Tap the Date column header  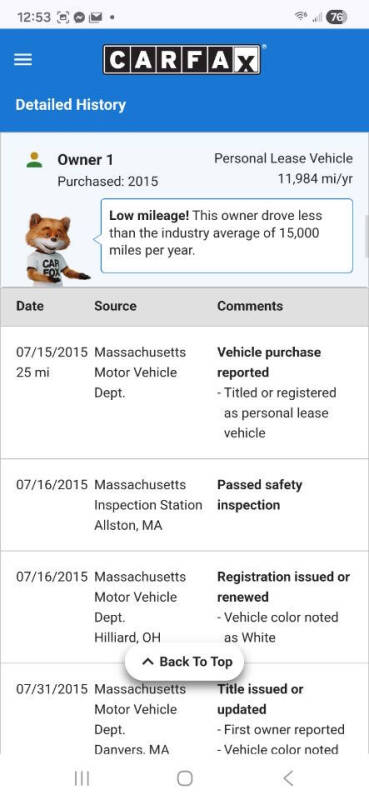click(30, 306)
